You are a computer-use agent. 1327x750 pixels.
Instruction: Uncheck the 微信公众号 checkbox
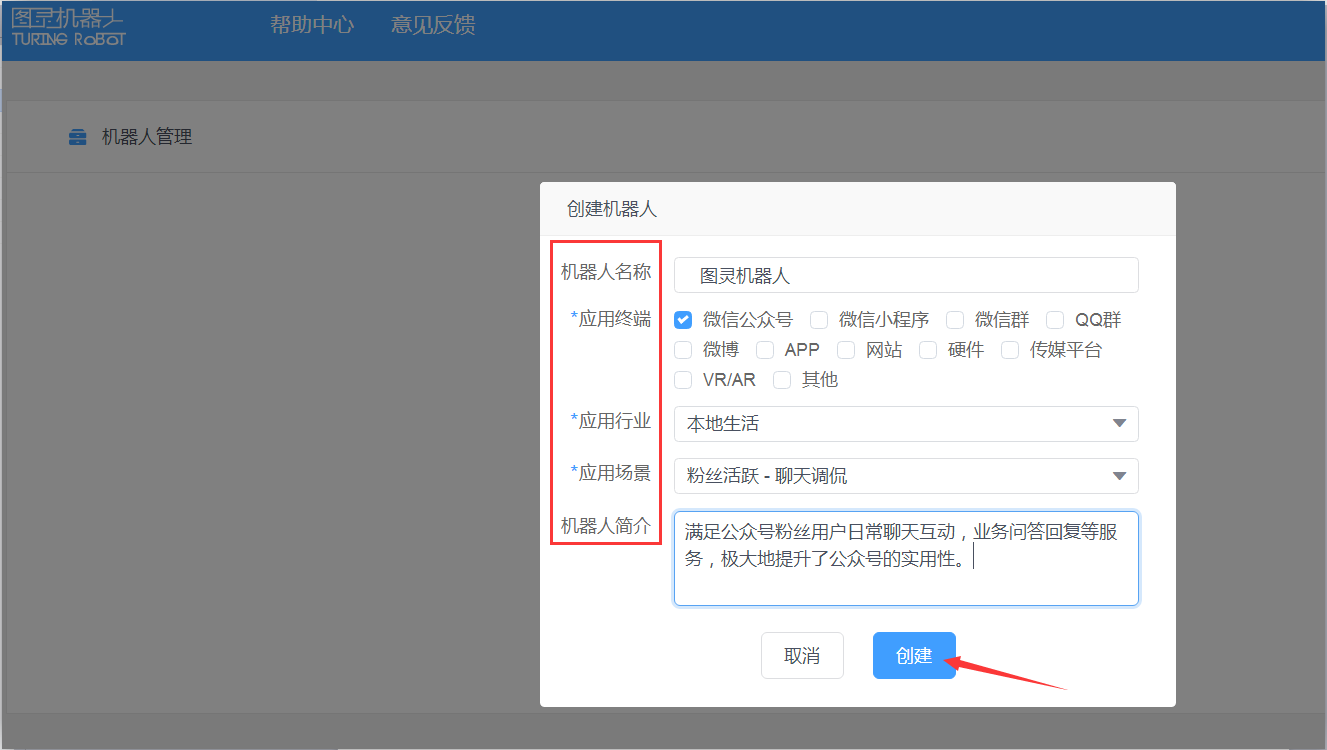pyautogui.click(x=684, y=320)
